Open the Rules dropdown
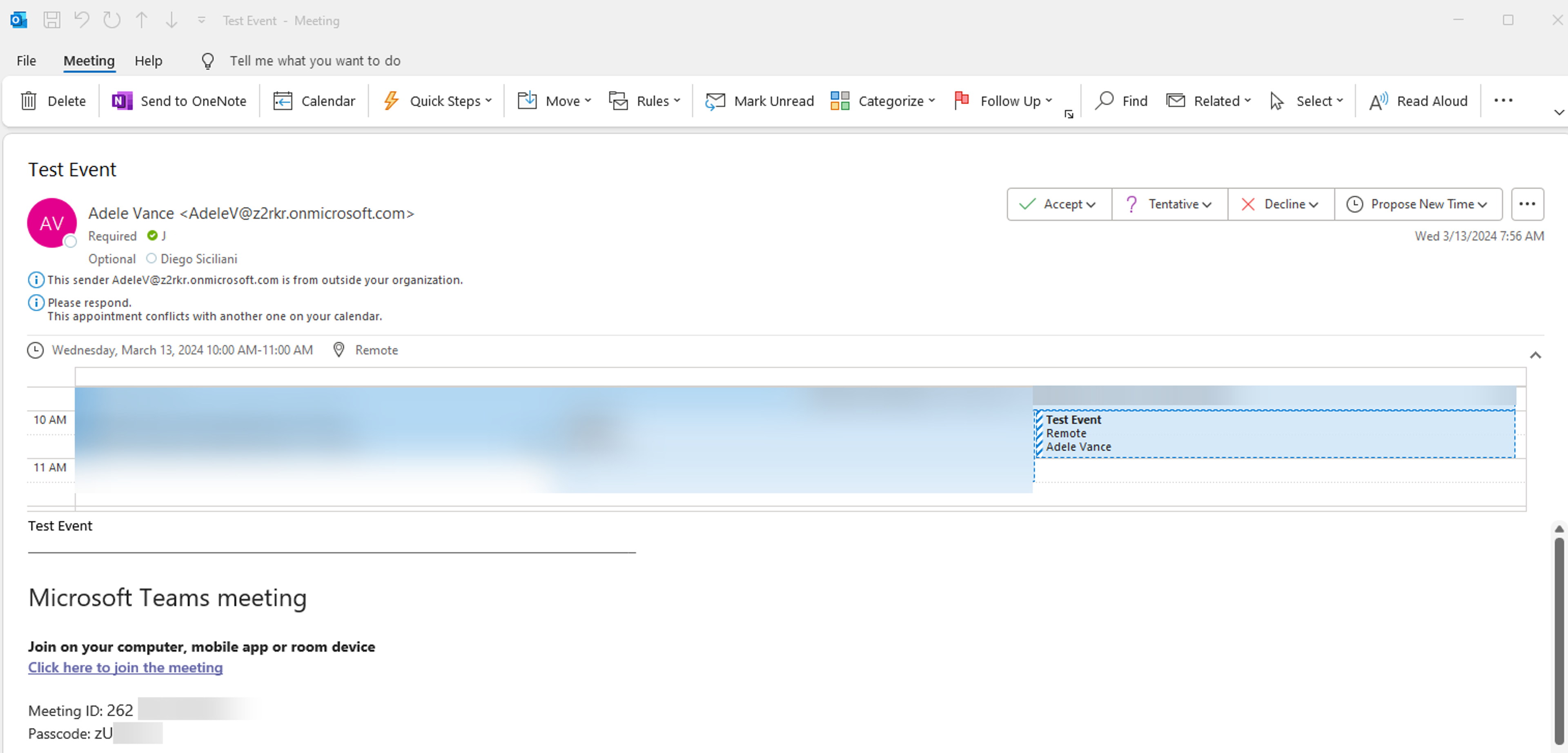The image size is (1568, 753). [645, 101]
